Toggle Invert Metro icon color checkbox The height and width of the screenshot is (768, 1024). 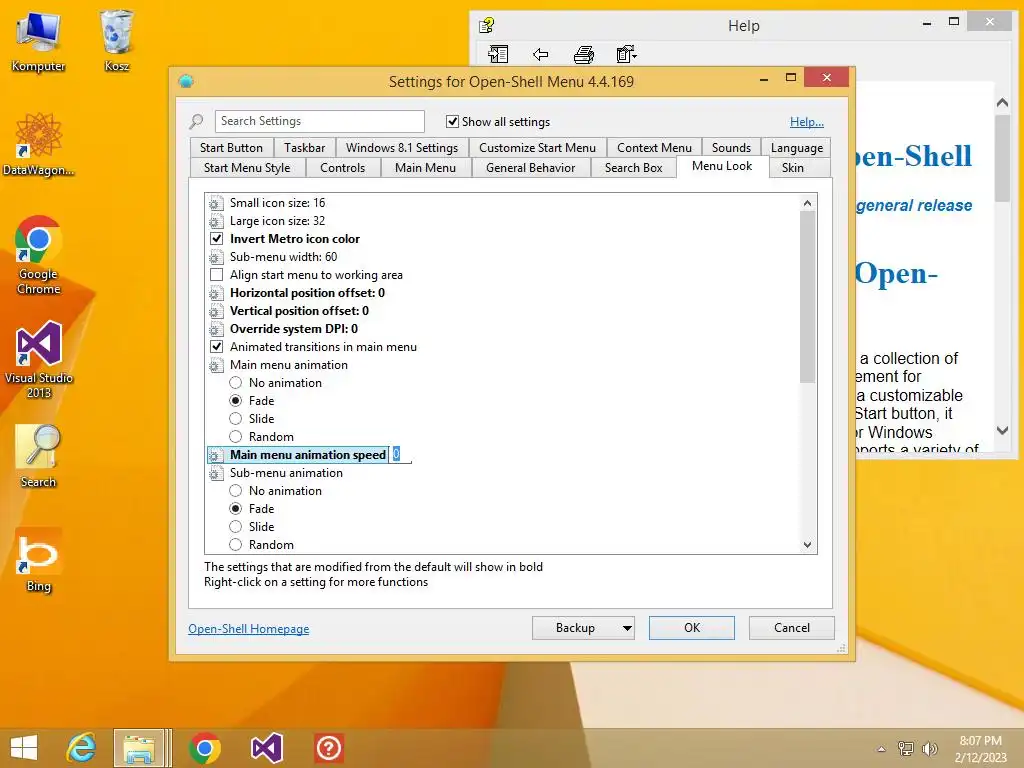click(x=216, y=239)
